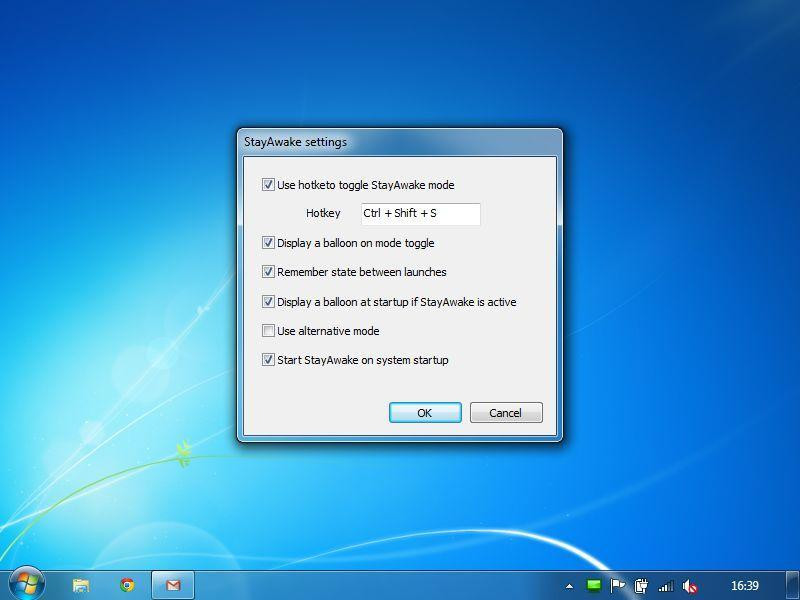Screen dimensions: 800x600
Task: Click the Hotkey field showing Ctrl+Shift+S
Action: click(x=420, y=214)
